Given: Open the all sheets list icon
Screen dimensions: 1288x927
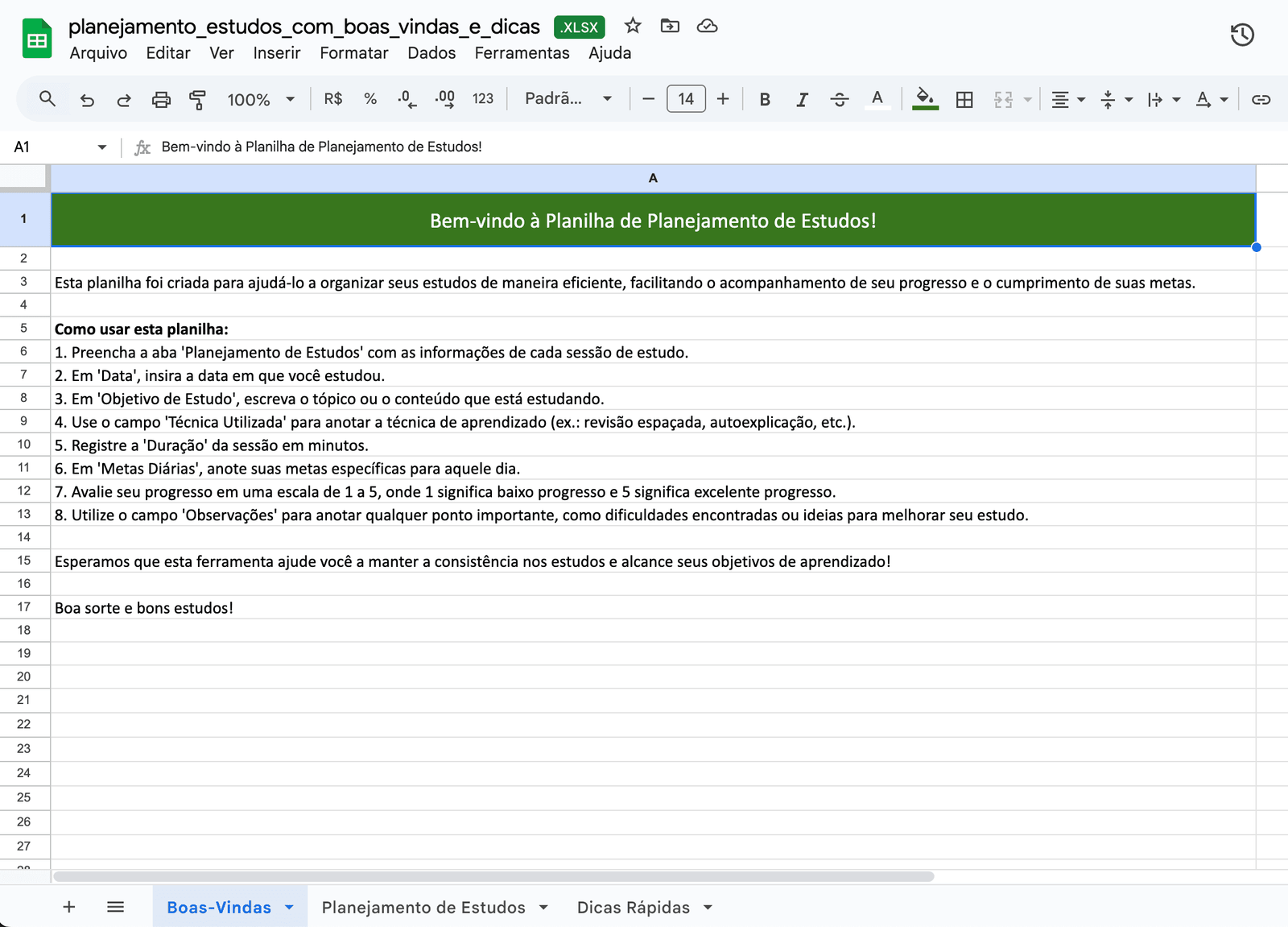Looking at the screenshot, I should tap(115, 907).
